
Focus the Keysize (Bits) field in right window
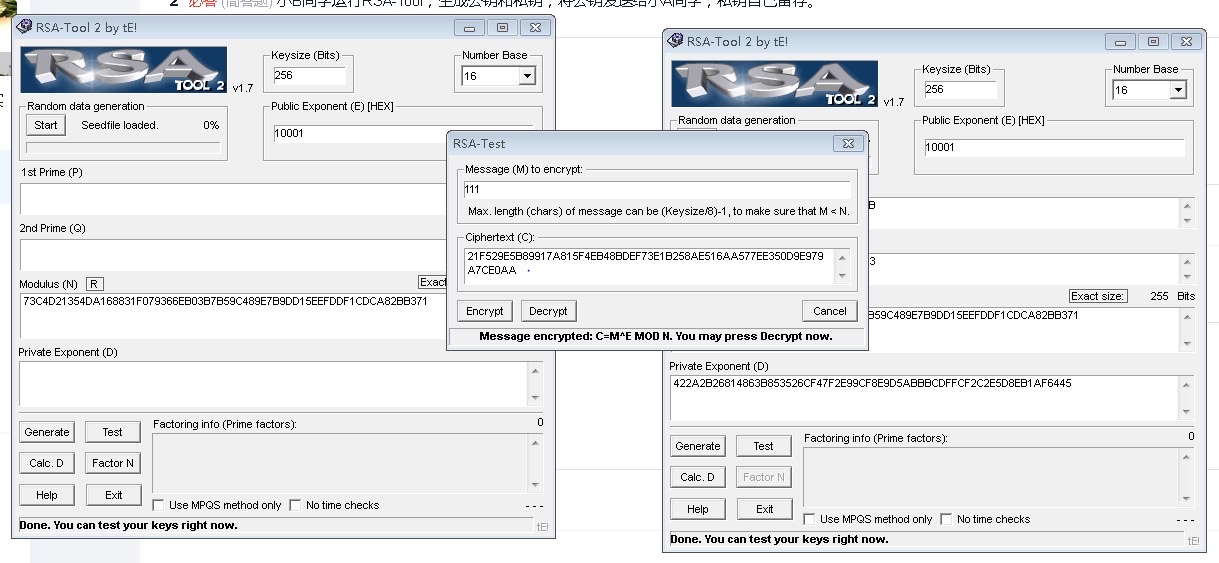pos(960,89)
